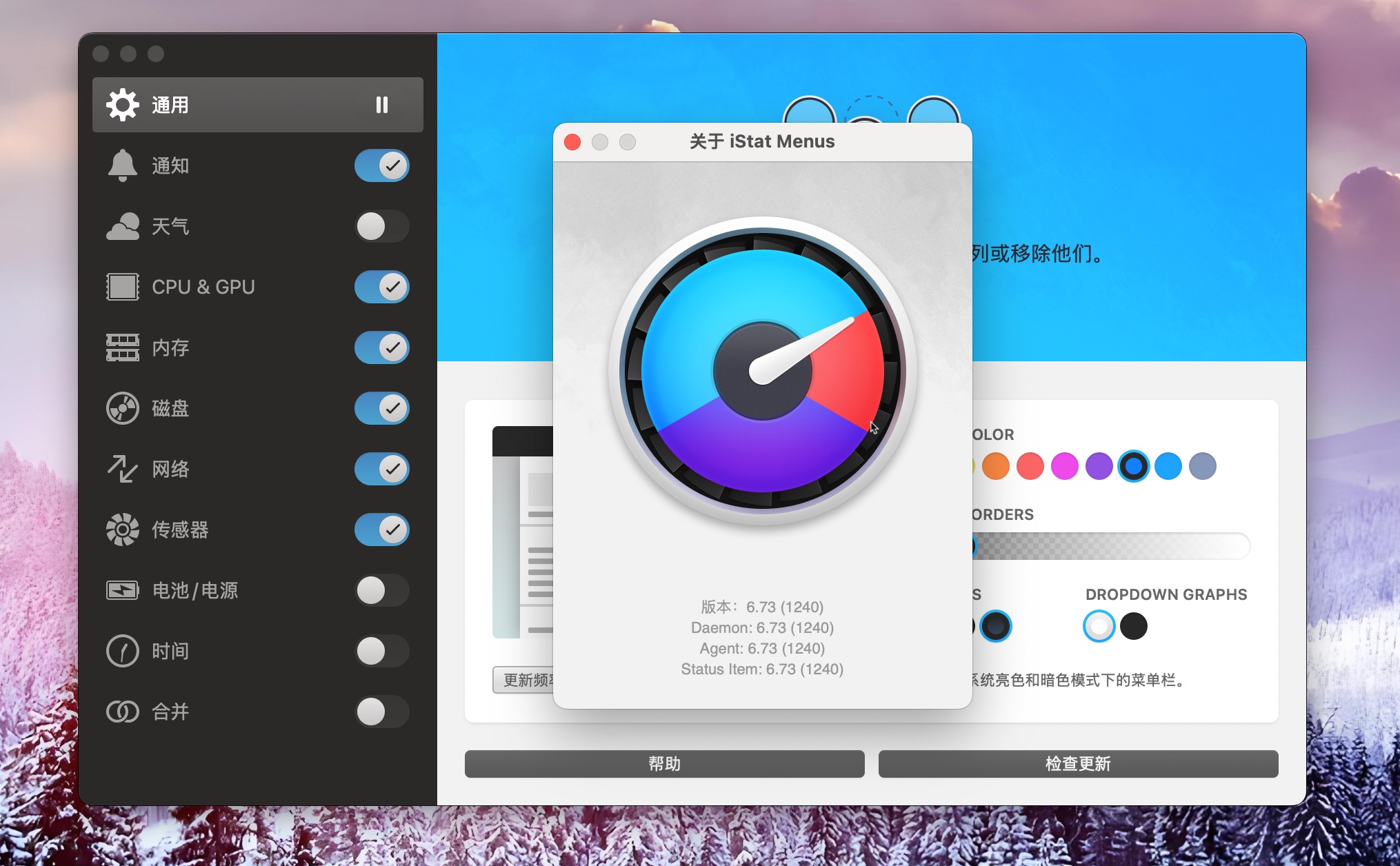Viewport: 1400px width, 866px height.
Task: Click the Daemon: 6.73 (1240) text
Action: click(763, 627)
